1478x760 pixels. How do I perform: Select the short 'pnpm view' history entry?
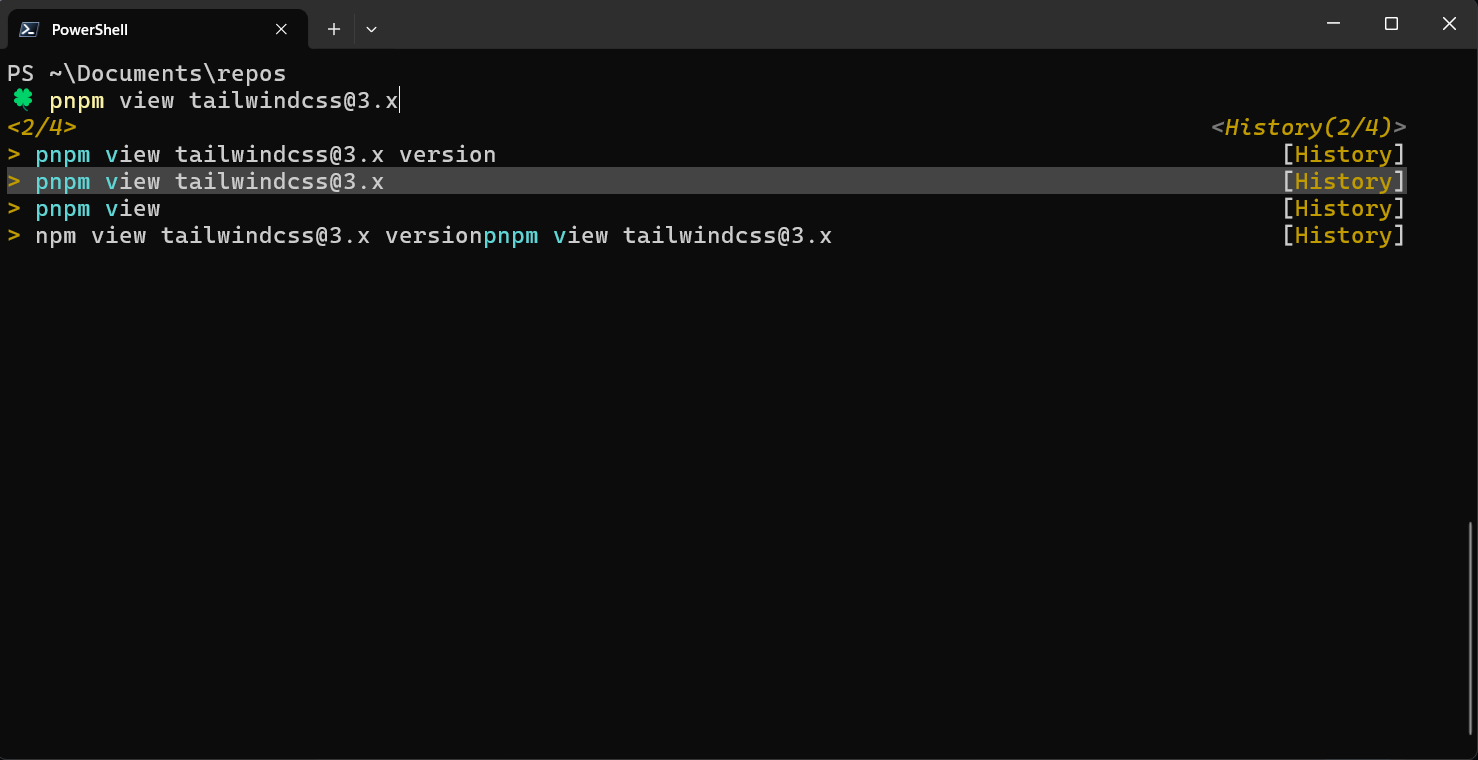(x=97, y=209)
